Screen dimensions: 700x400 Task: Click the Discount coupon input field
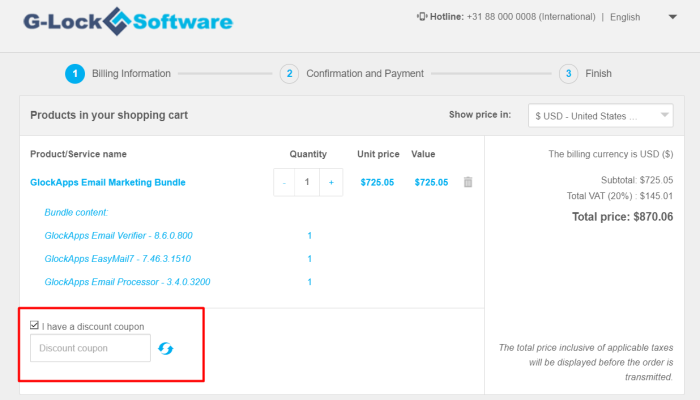point(90,348)
